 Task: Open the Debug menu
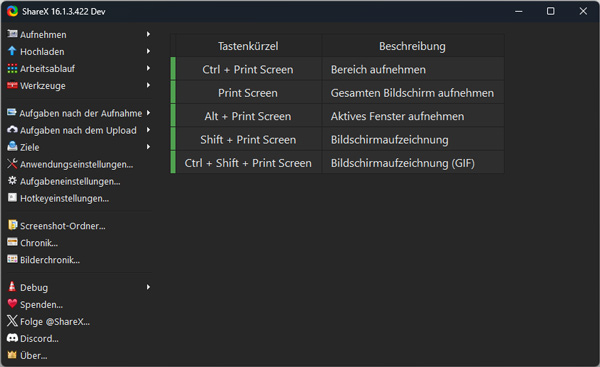point(34,288)
